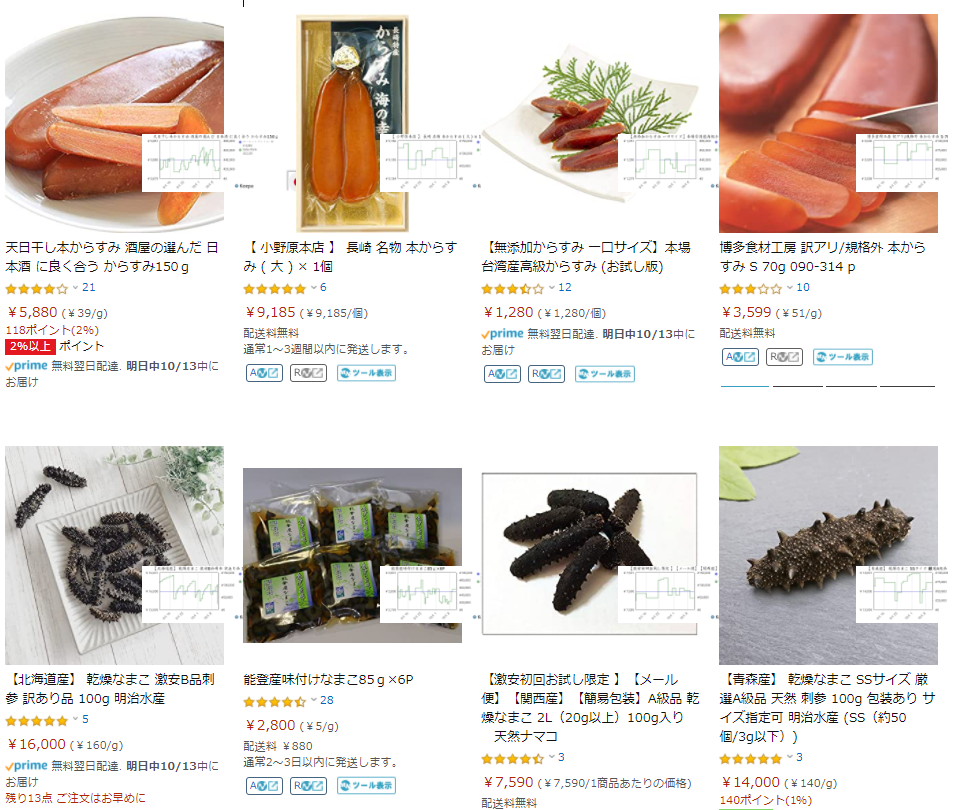This screenshot has width=959, height=810.
Task: Click ツール表示 under 博多食材工房 からすみ
Action: point(843,357)
